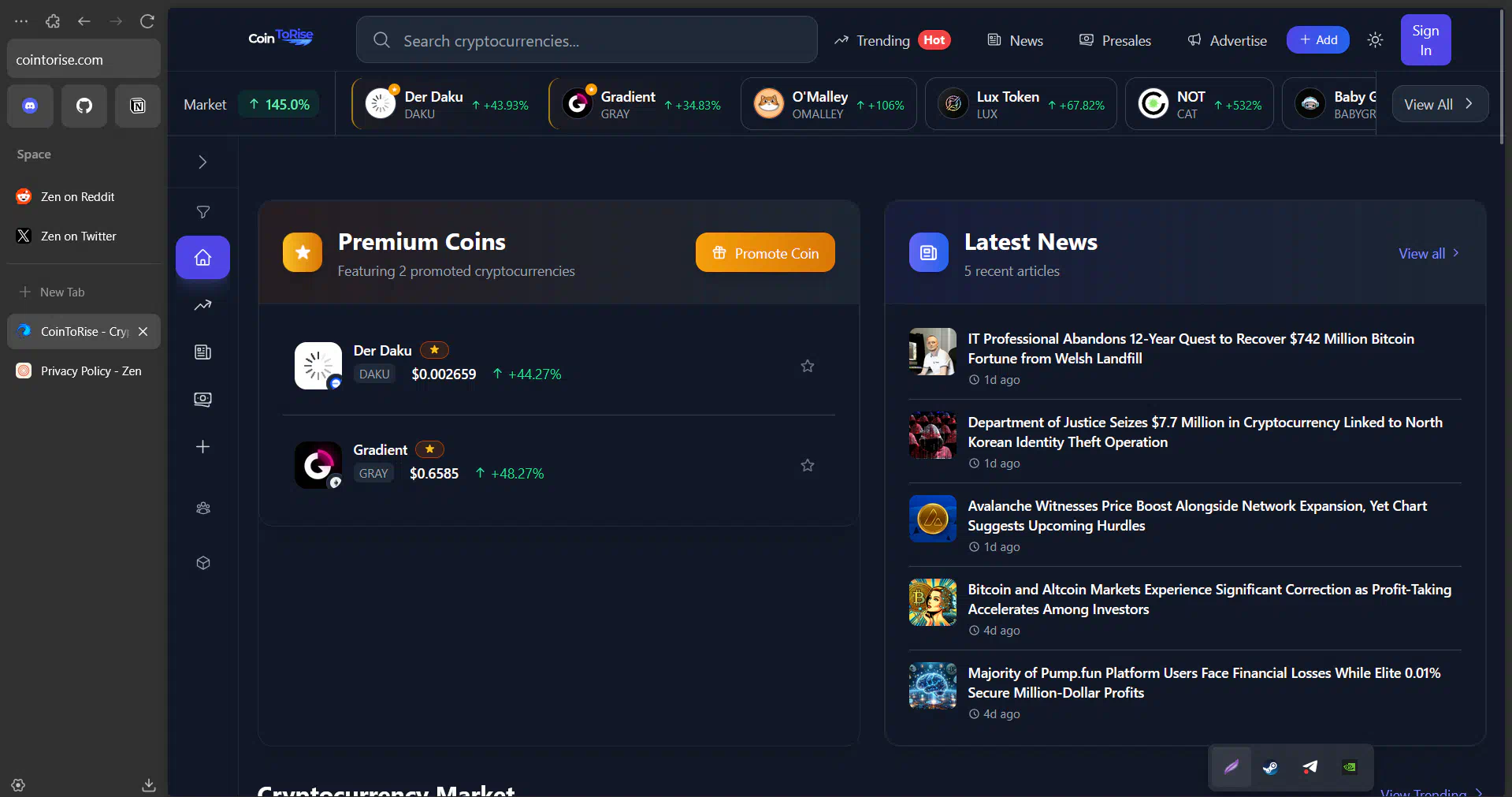Image resolution: width=1512 pixels, height=797 pixels.
Task: Open the Notion pinned shortcut icon
Action: click(x=138, y=106)
